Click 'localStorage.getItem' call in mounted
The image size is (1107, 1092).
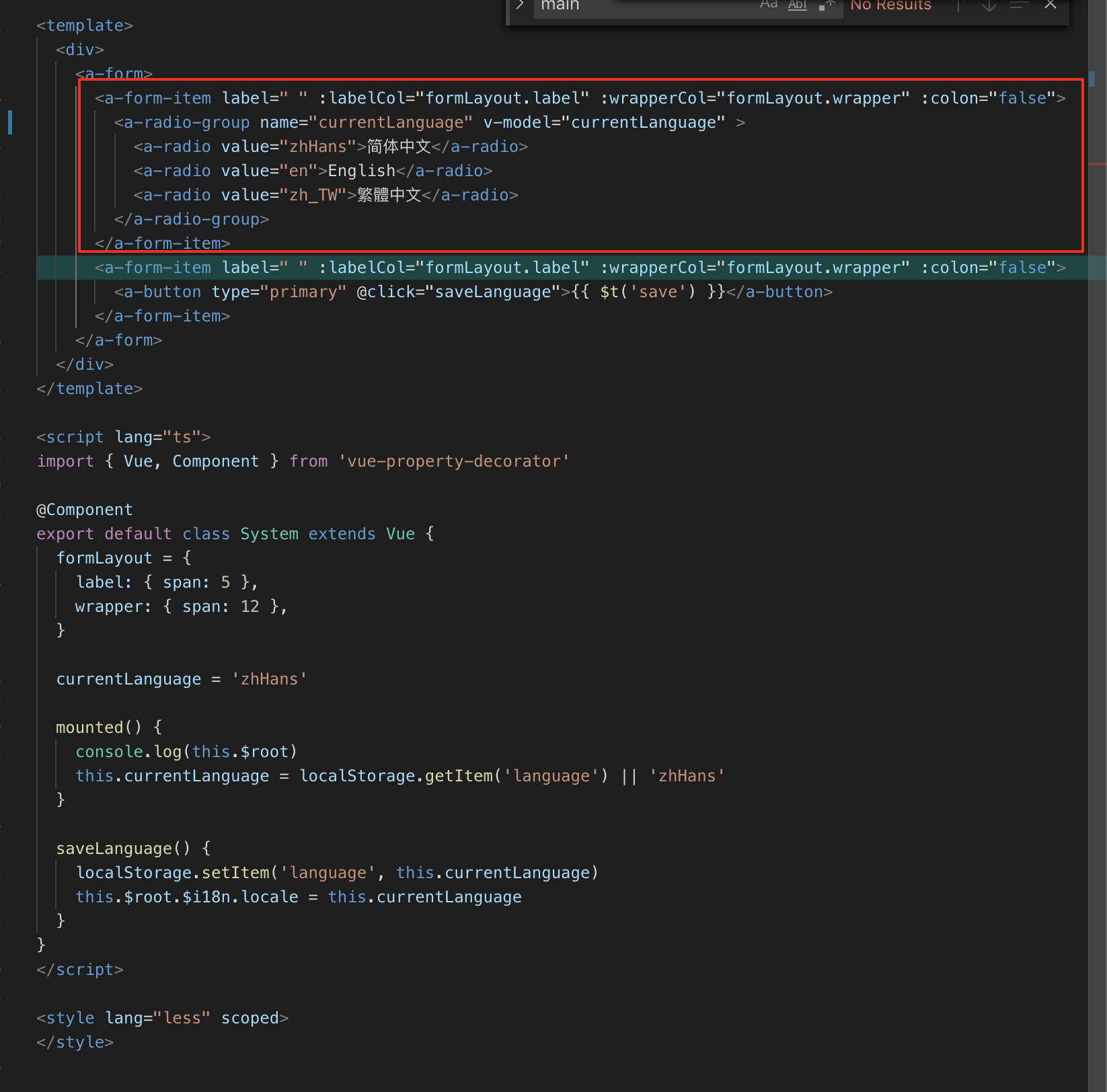coord(395,776)
